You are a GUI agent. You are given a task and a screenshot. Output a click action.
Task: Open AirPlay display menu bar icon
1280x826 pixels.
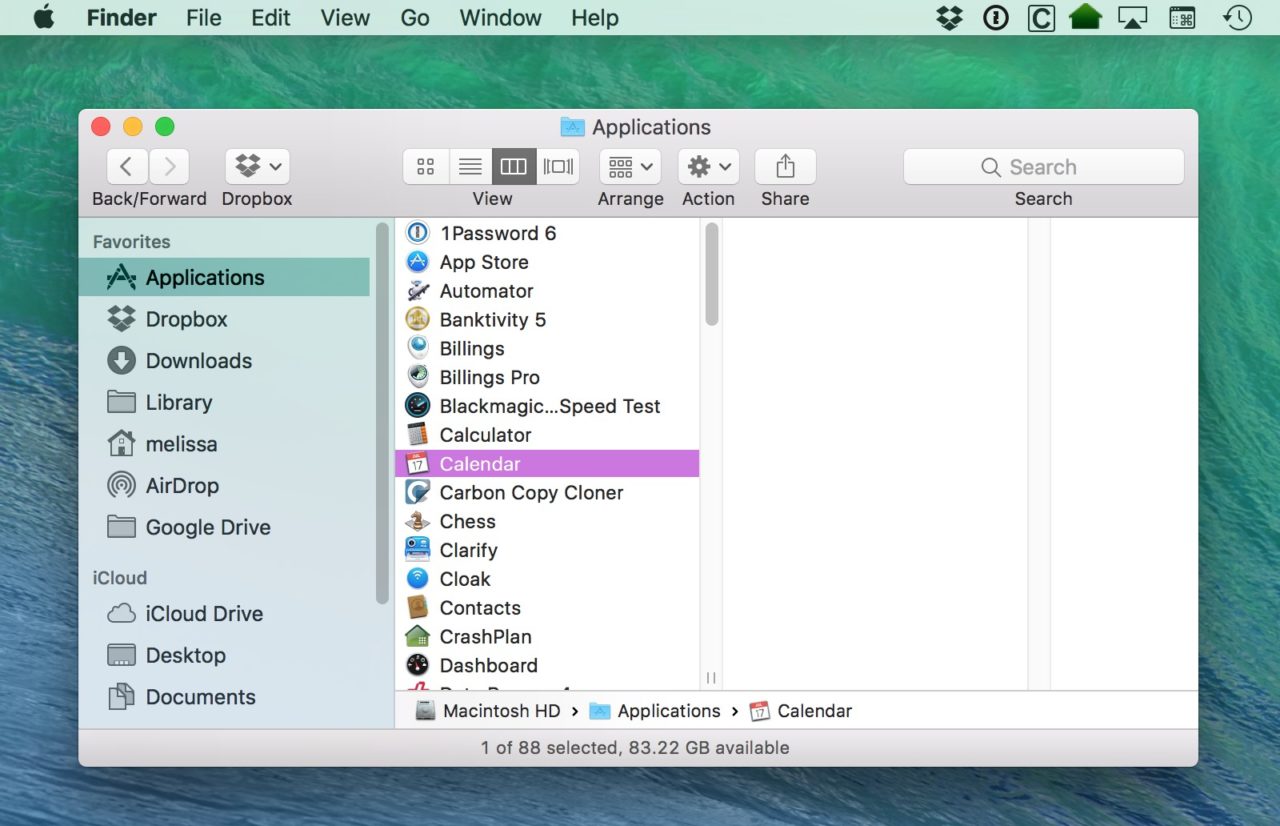[1132, 18]
